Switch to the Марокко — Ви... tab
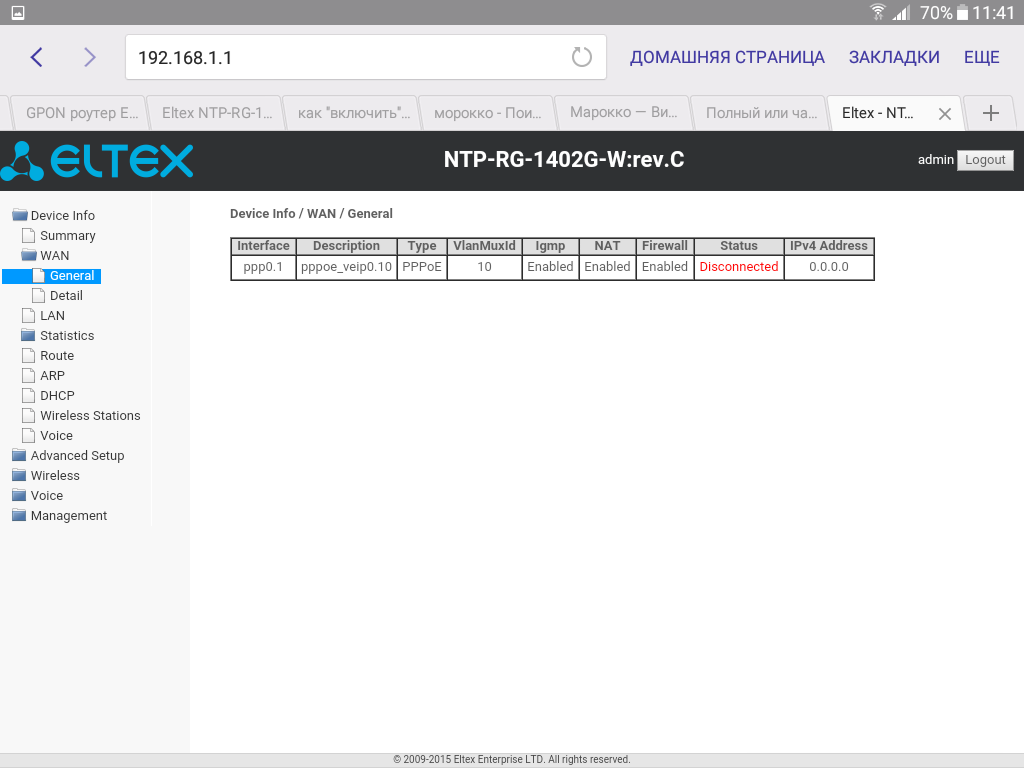This screenshot has width=1024, height=768. click(623, 113)
